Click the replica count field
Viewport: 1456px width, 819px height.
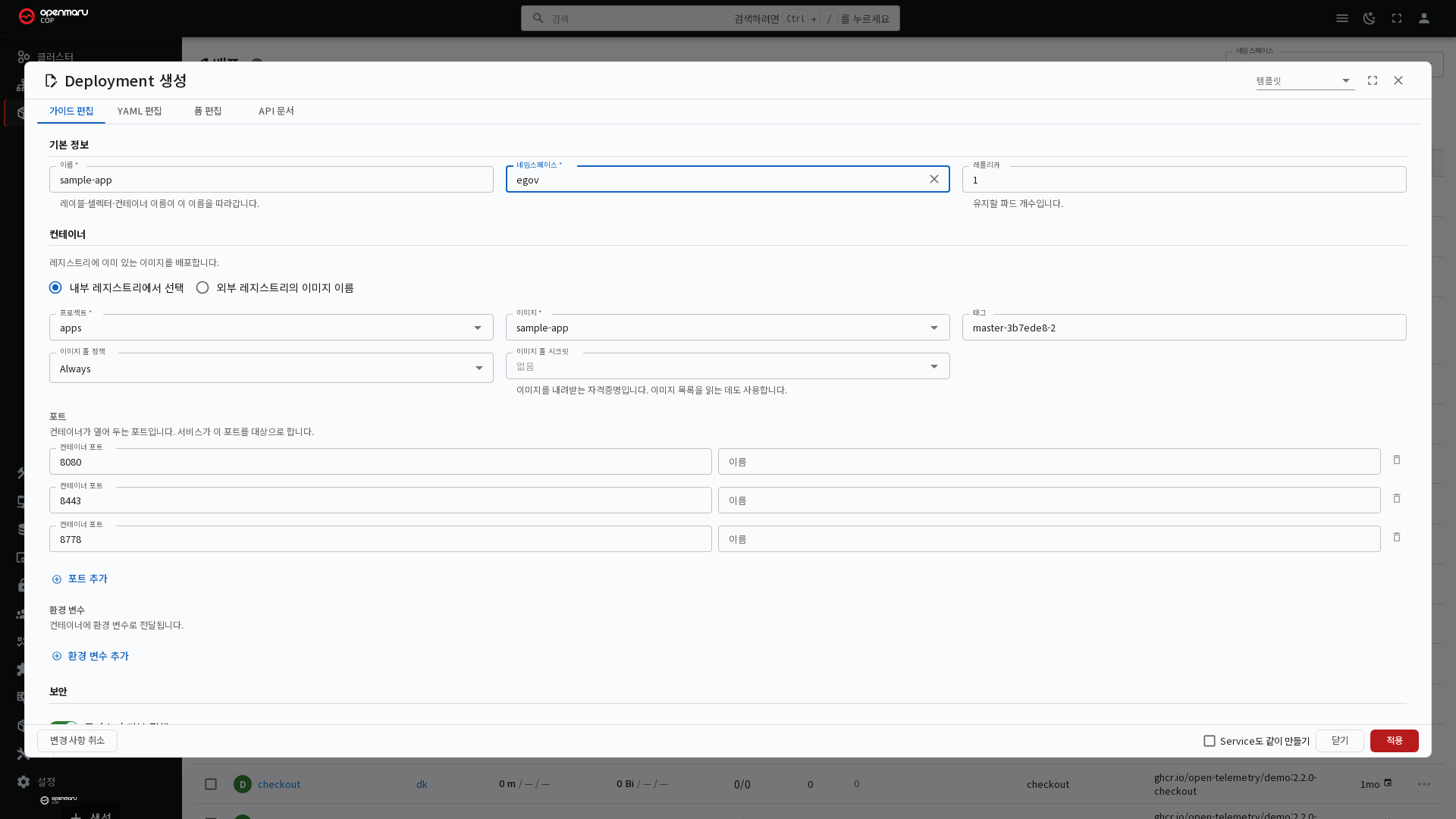point(1185,180)
